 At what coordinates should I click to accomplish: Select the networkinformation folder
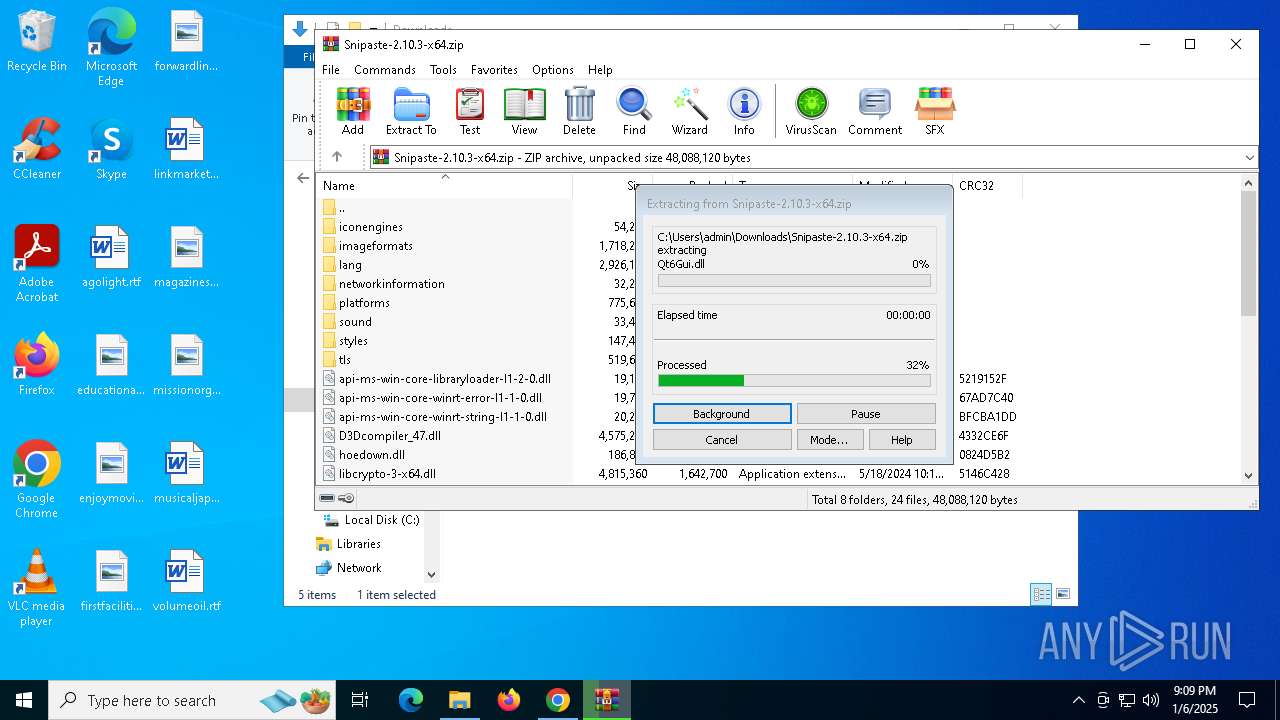tap(392, 284)
